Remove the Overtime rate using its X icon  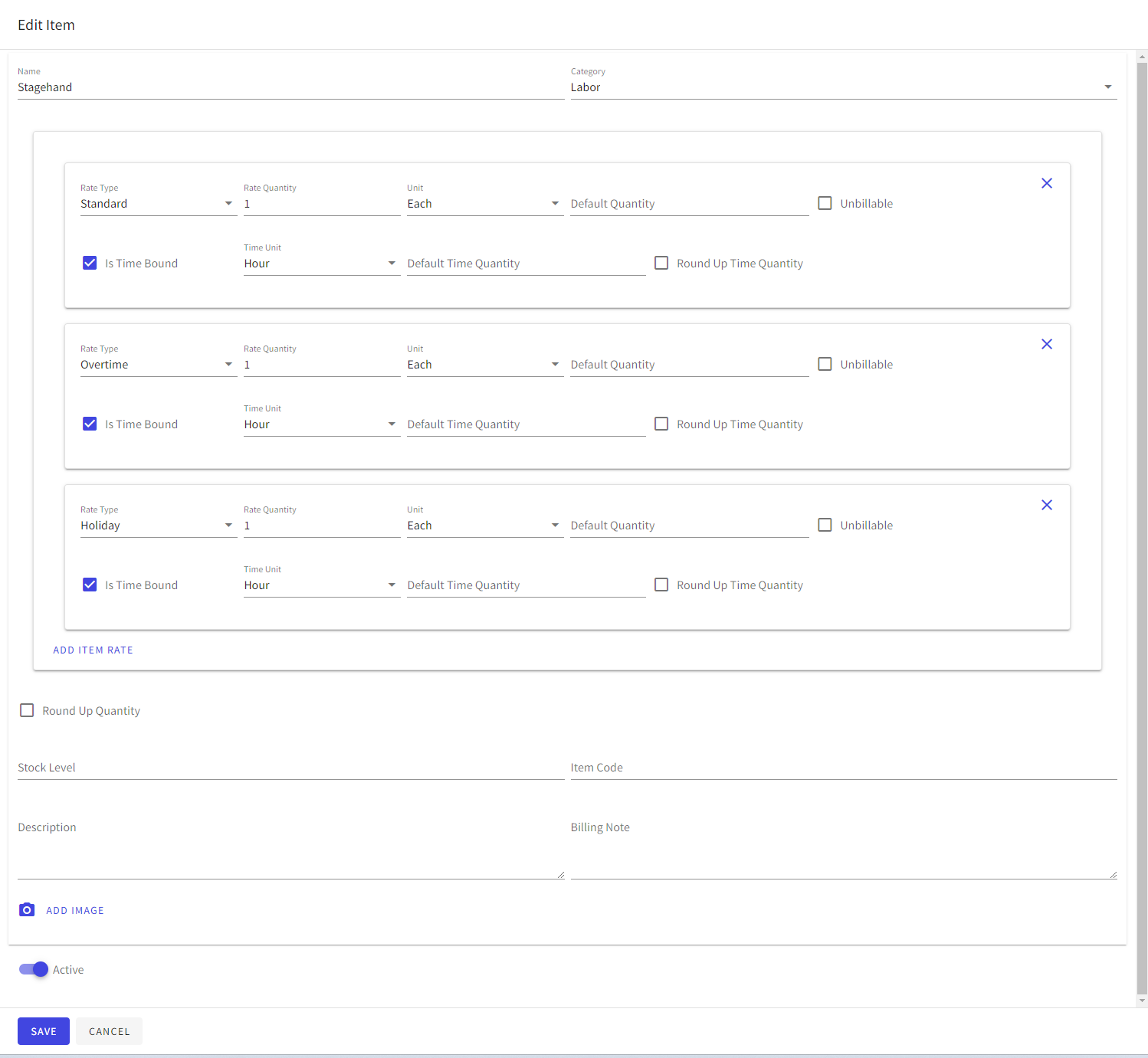(1047, 344)
